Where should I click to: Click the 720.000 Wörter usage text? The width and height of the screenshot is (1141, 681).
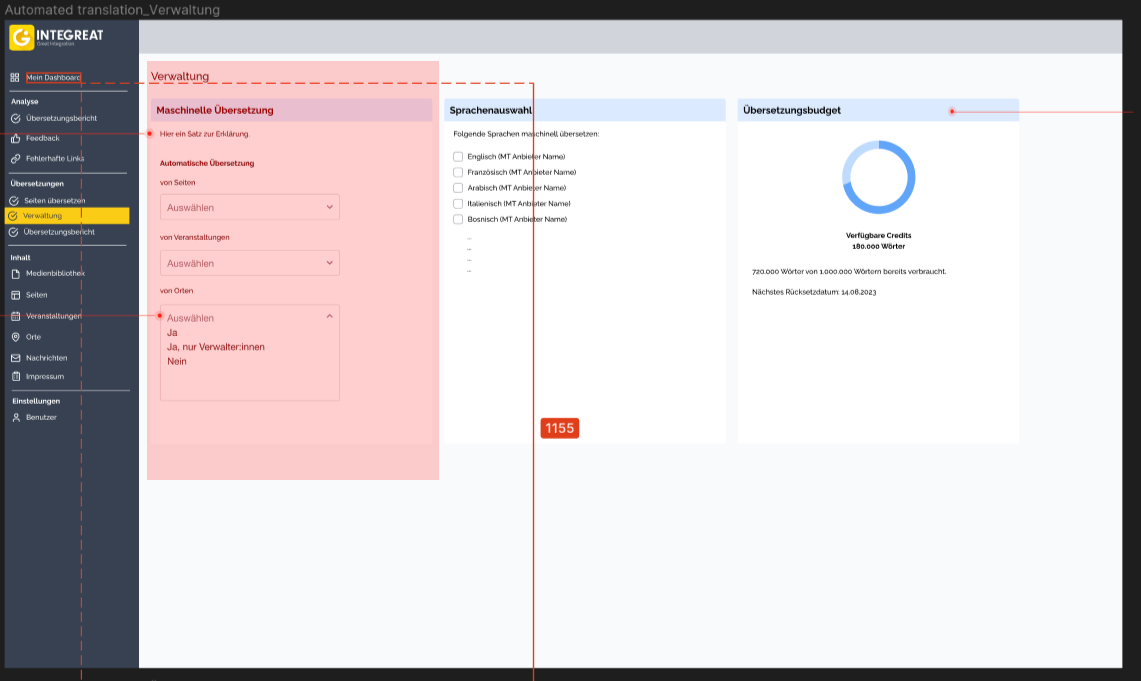click(848, 272)
